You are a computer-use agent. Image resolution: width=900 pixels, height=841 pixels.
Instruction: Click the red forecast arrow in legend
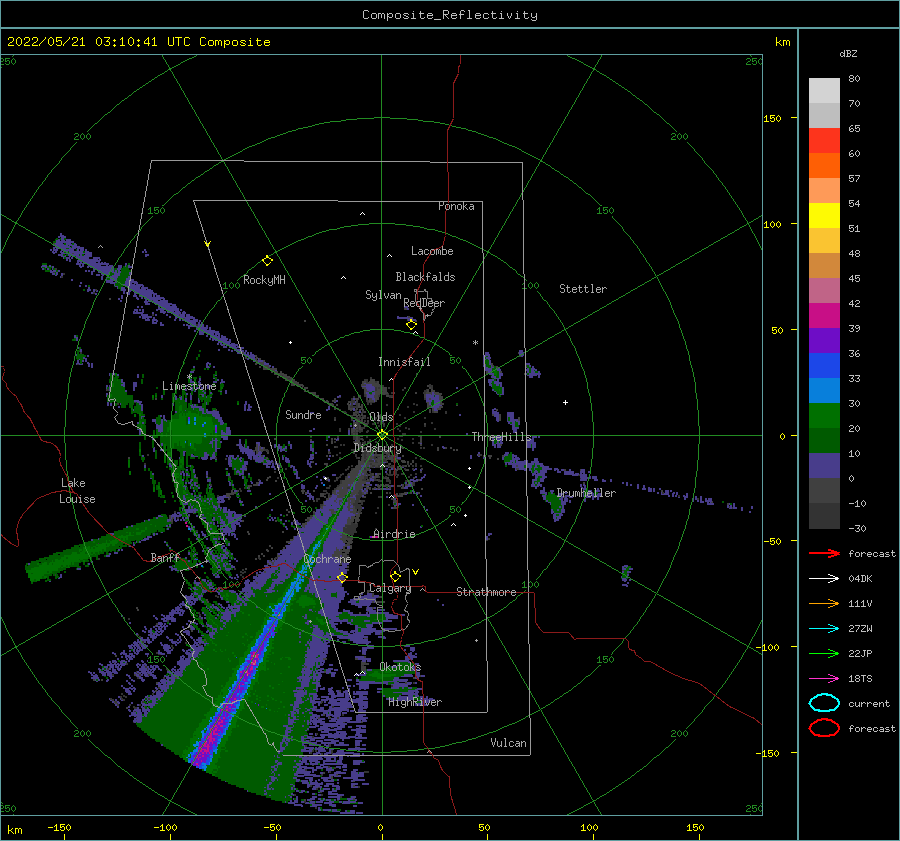click(824, 553)
